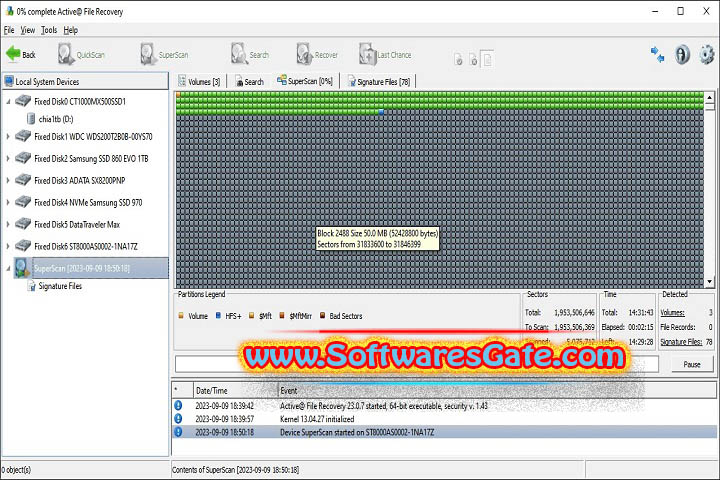Click the SuperScan result icon in tree
Viewport: 720px width, 480px height.
point(22,268)
